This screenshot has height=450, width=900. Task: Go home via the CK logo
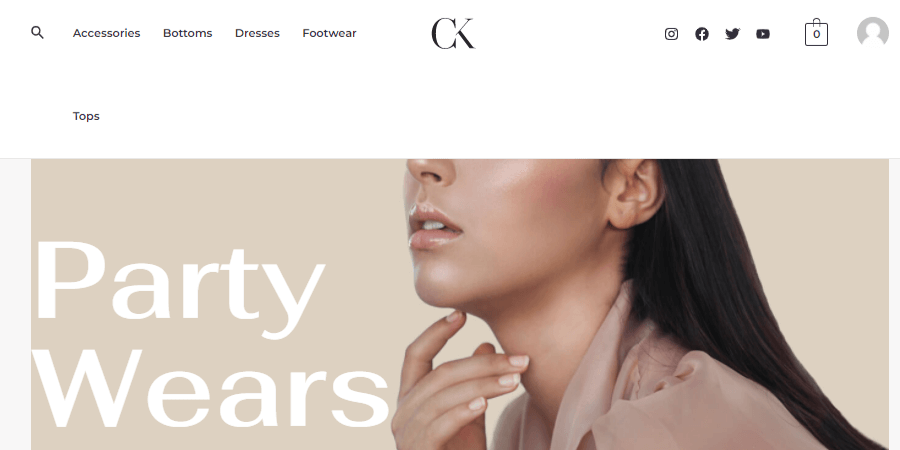click(x=453, y=33)
